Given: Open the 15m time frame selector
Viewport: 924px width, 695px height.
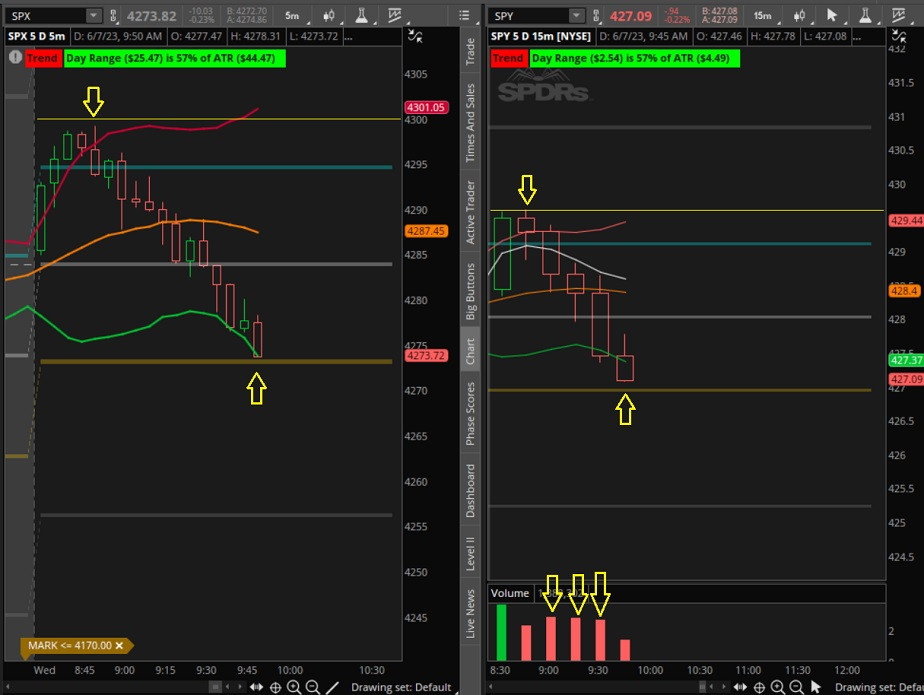Looking at the screenshot, I should point(764,16).
